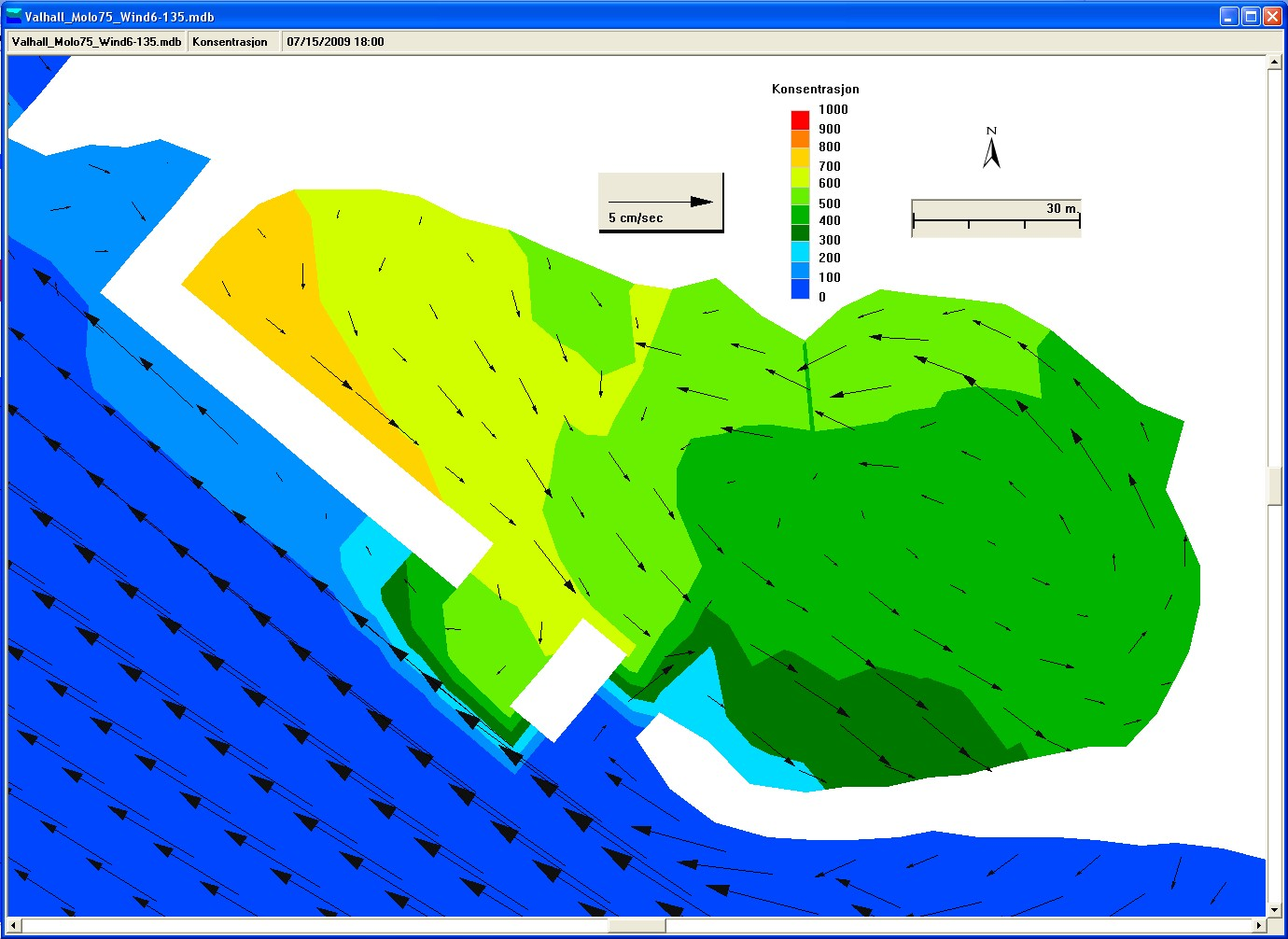This screenshot has width=1288, height=939.
Task: Select the yellow-orange 800 legend swatch
Action: (800, 157)
